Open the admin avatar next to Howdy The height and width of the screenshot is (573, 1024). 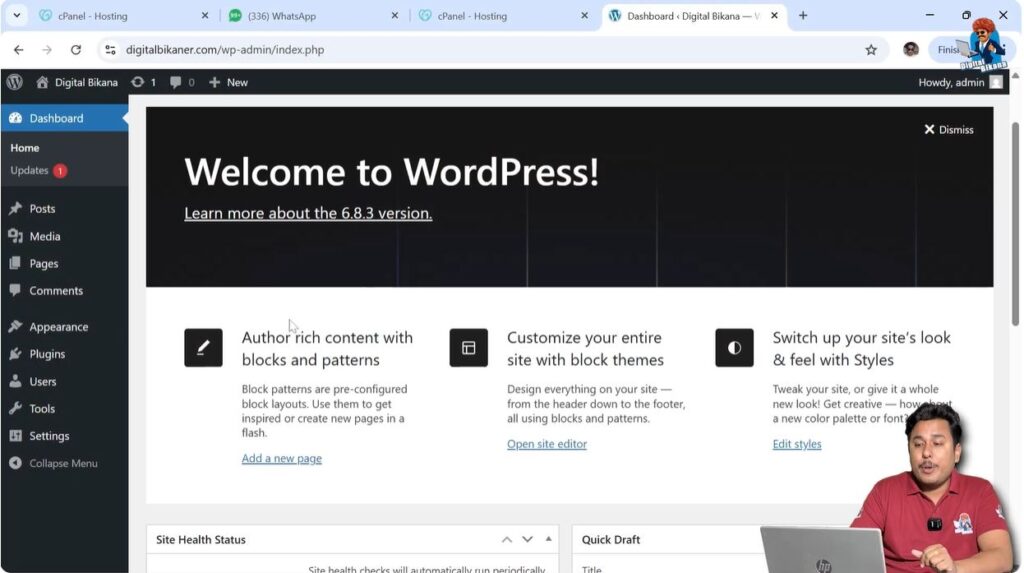995,82
